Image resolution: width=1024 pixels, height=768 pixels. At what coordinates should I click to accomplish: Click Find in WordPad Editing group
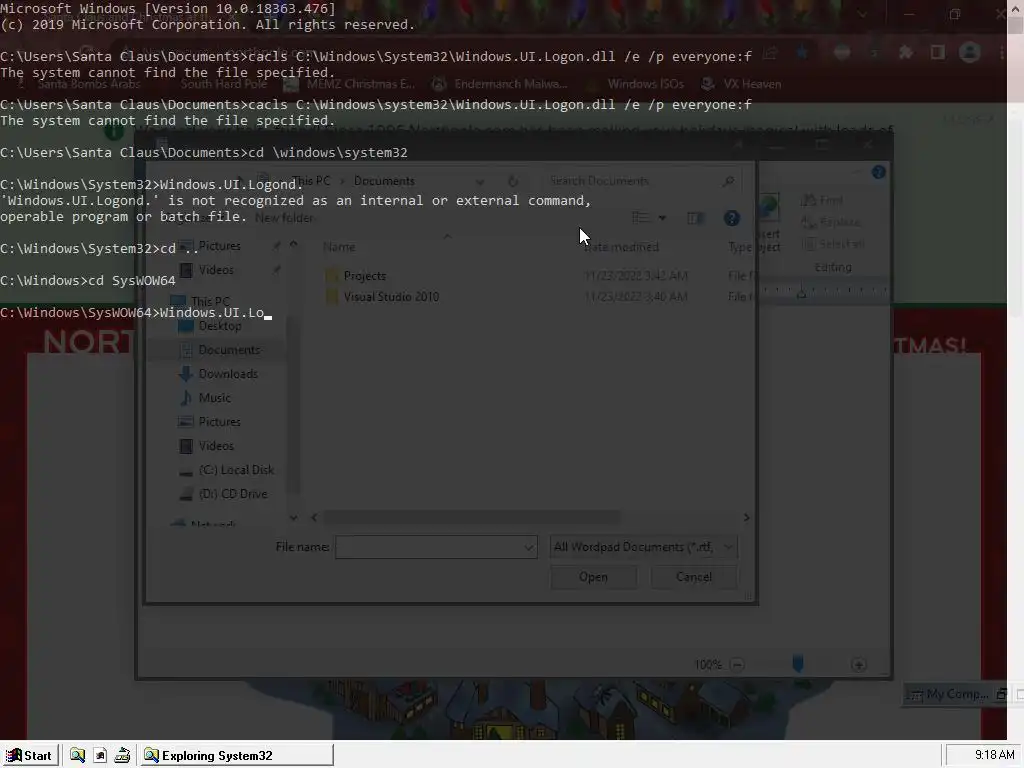pyautogui.click(x=823, y=200)
